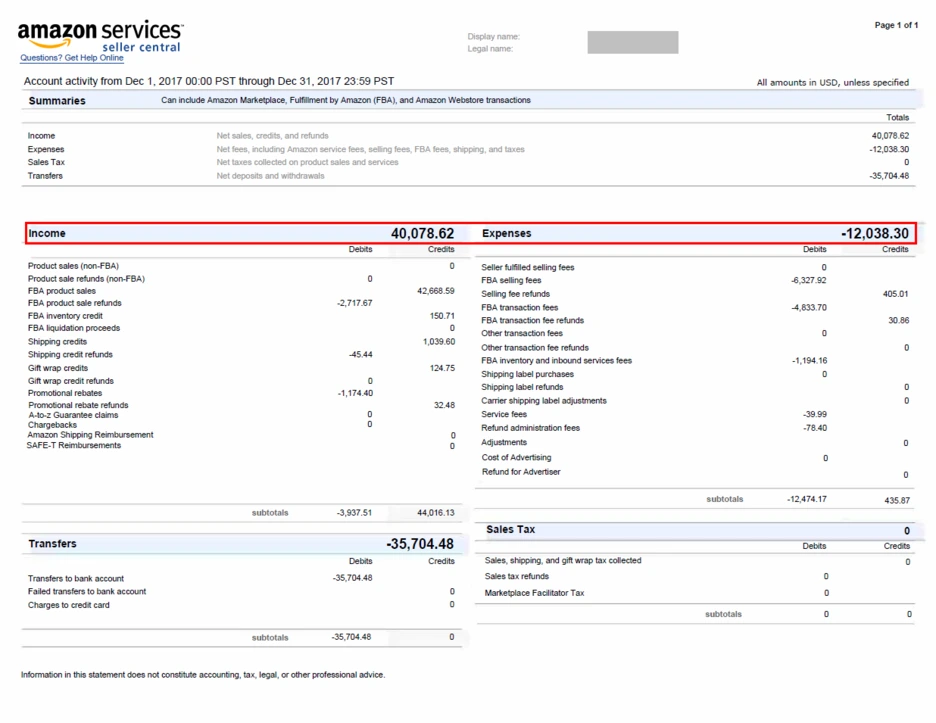Screen dimensions: 936x723
Task: Click the disclaimer text about professional advice
Action: click(x=203, y=675)
